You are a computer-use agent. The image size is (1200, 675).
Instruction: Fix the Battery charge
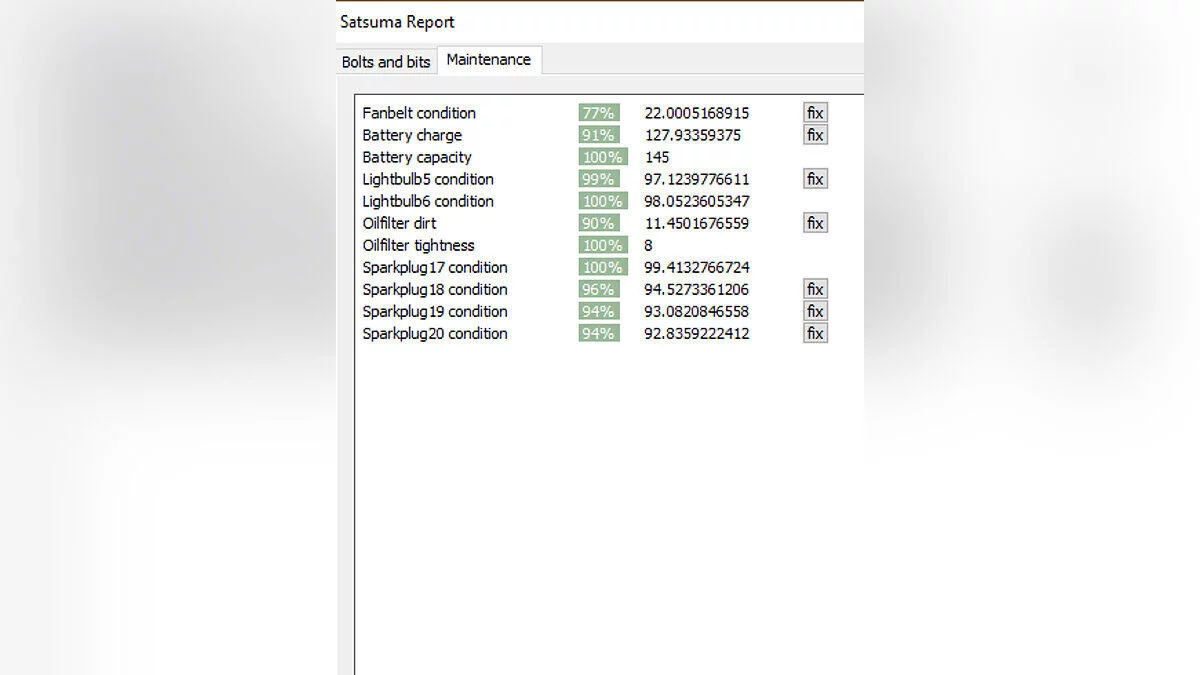click(815, 135)
